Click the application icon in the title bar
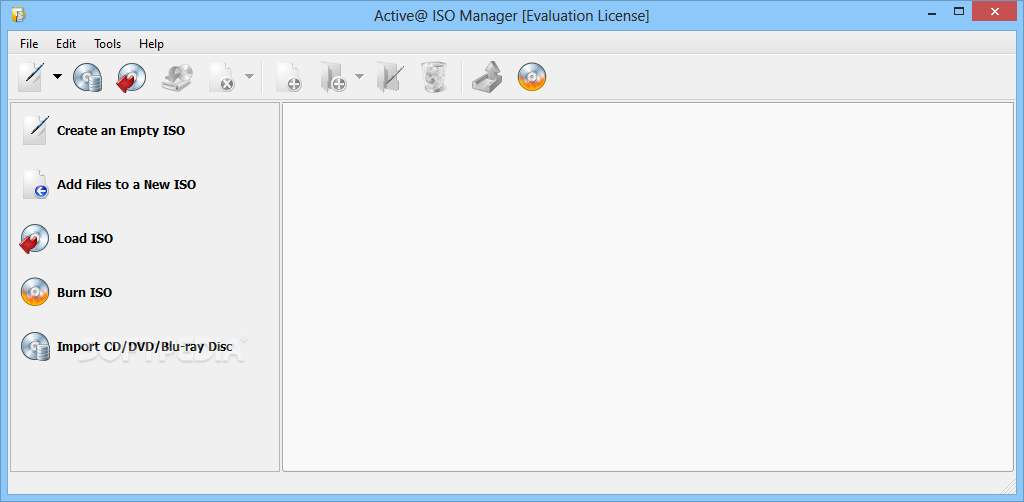This screenshot has height=502, width=1024. (18, 14)
